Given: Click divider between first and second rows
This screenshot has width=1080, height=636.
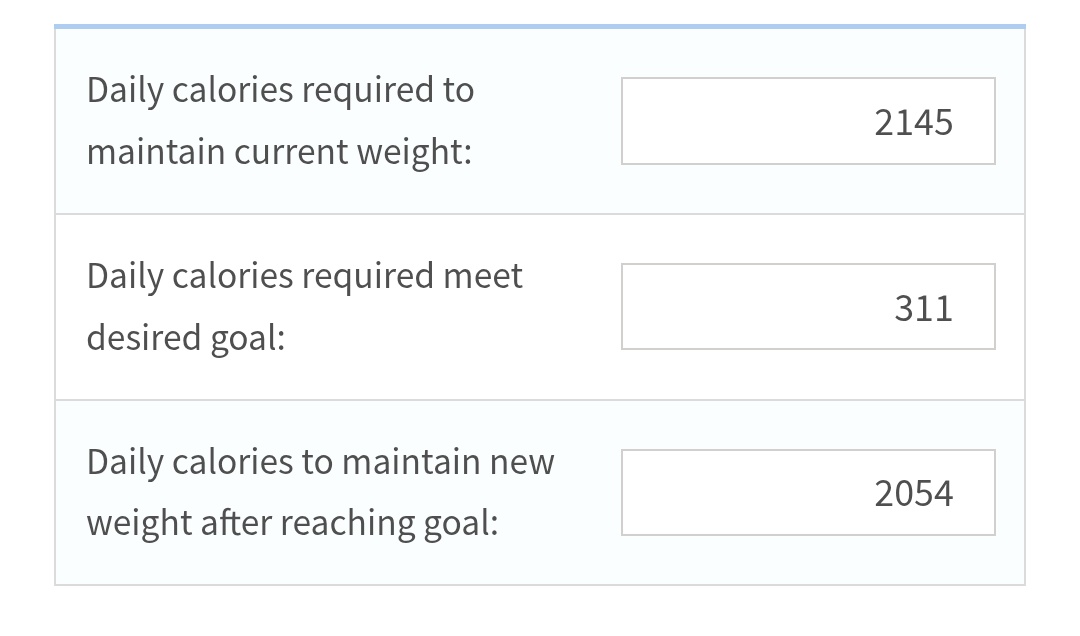Looking at the screenshot, I should pos(540,214).
